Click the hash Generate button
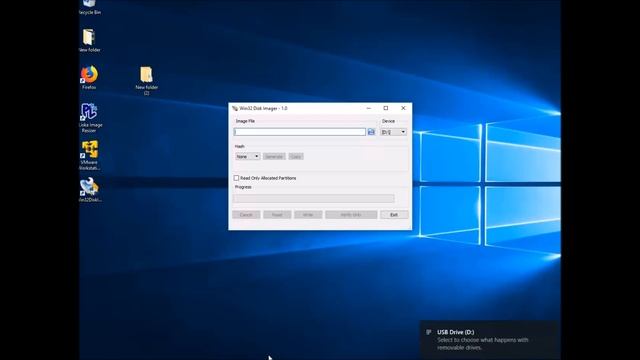 (x=274, y=156)
